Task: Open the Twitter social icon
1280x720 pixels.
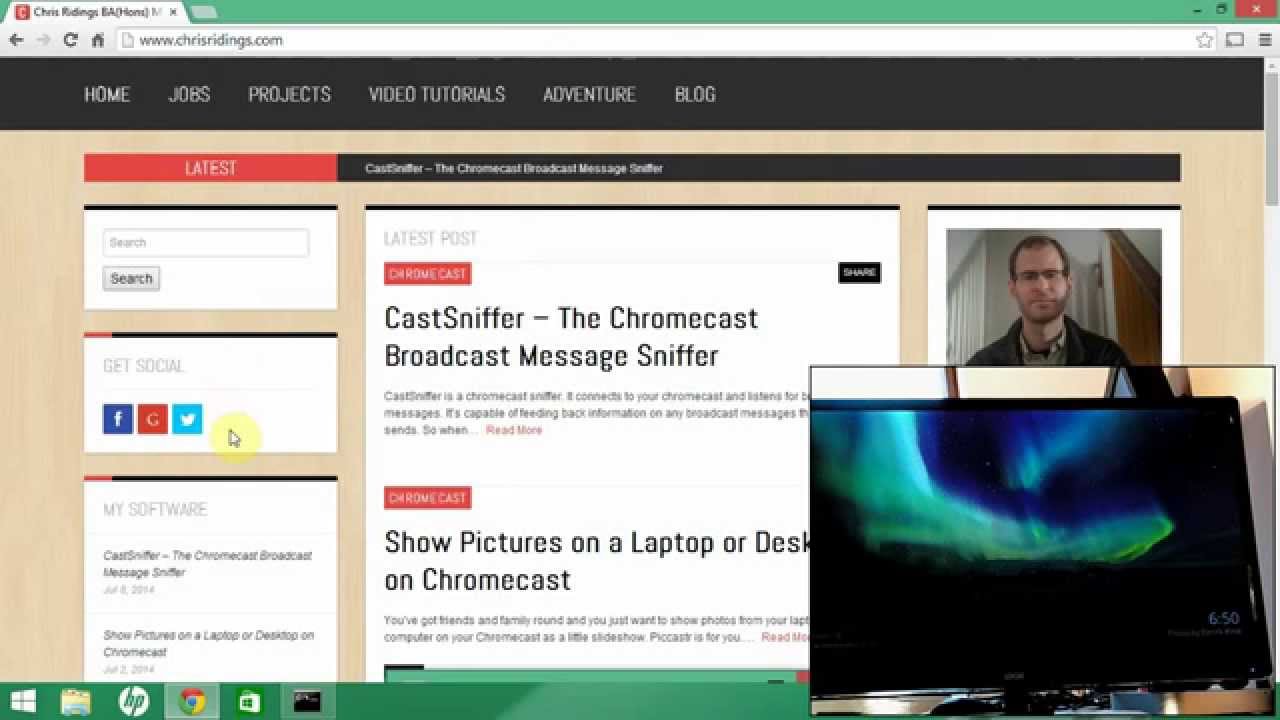Action: (x=187, y=419)
